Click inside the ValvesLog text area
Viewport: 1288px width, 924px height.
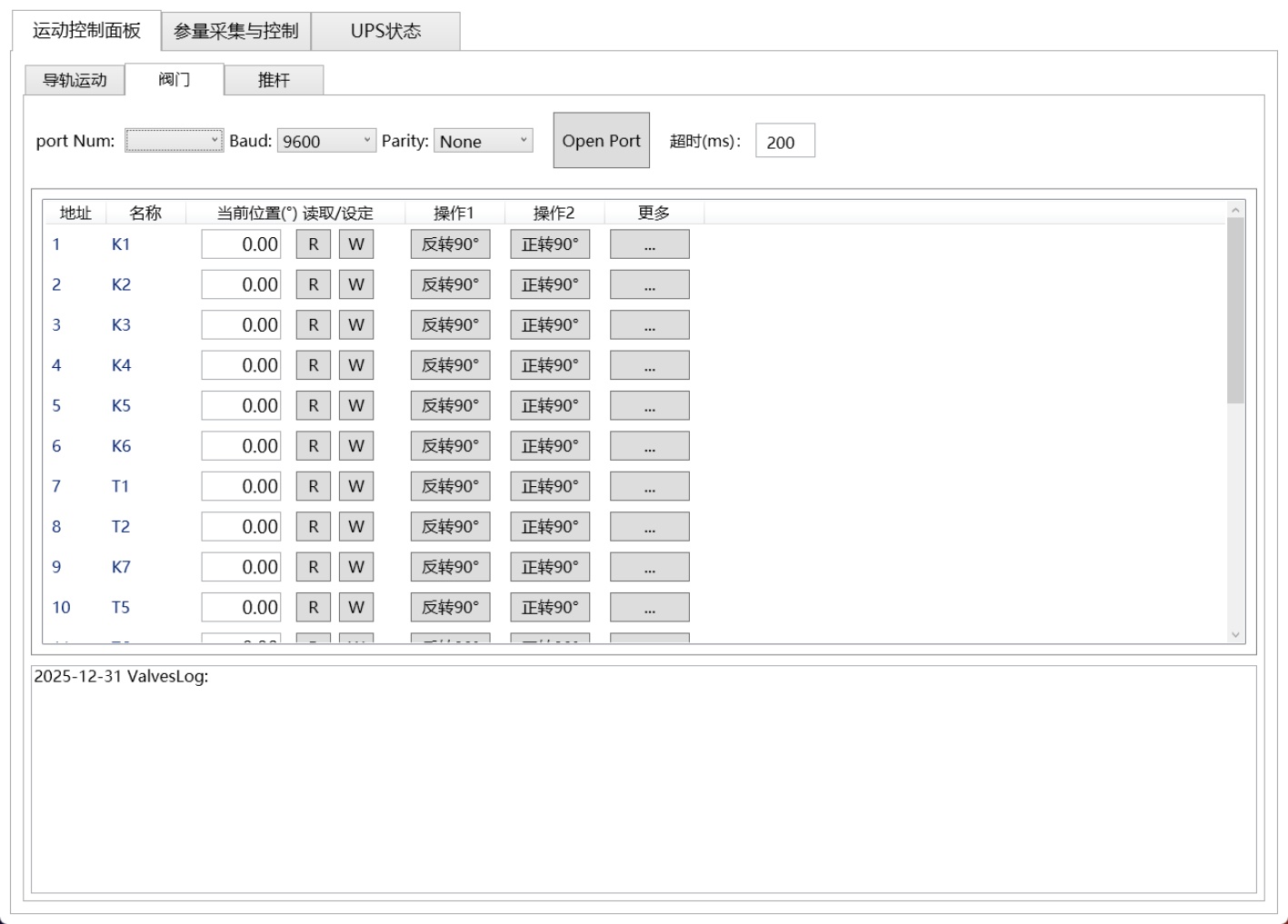tap(644, 781)
